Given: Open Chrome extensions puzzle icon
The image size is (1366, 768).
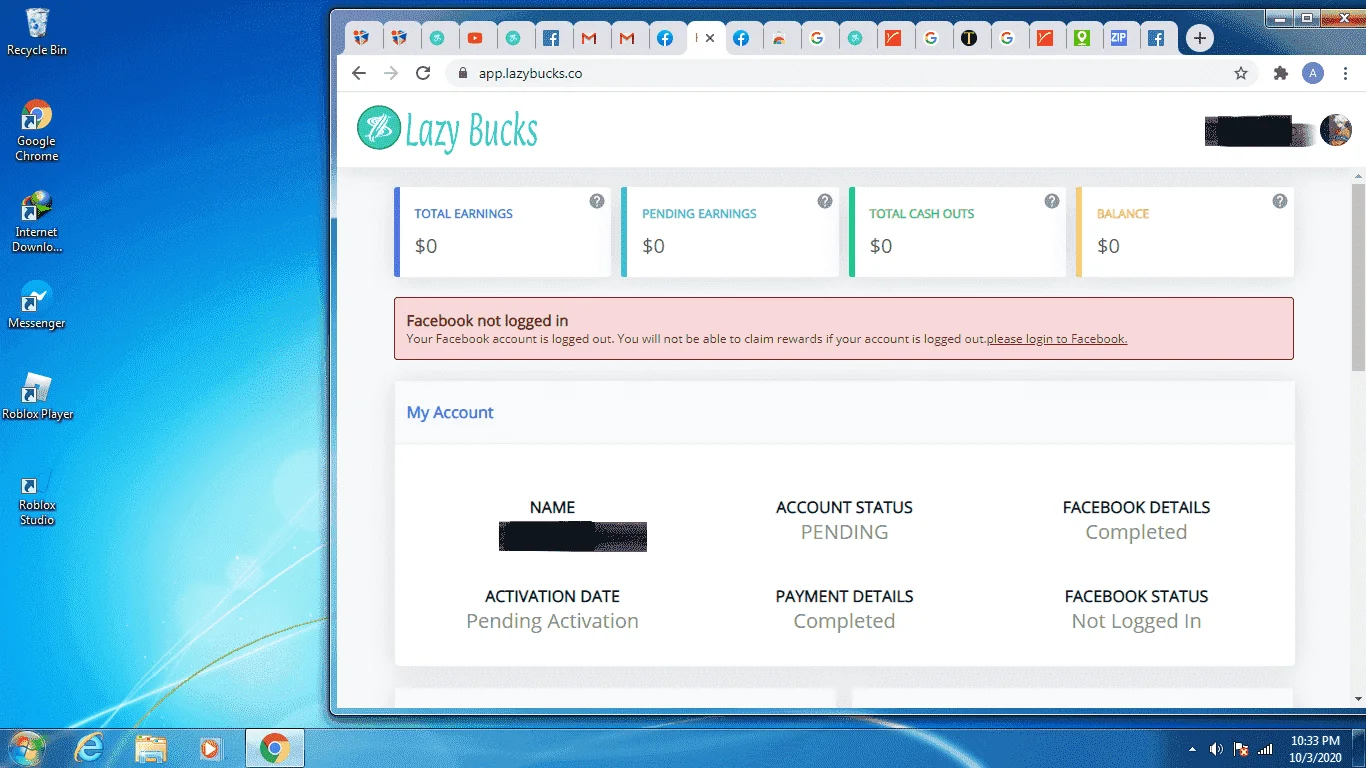Looking at the screenshot, I should point(1281,73).
